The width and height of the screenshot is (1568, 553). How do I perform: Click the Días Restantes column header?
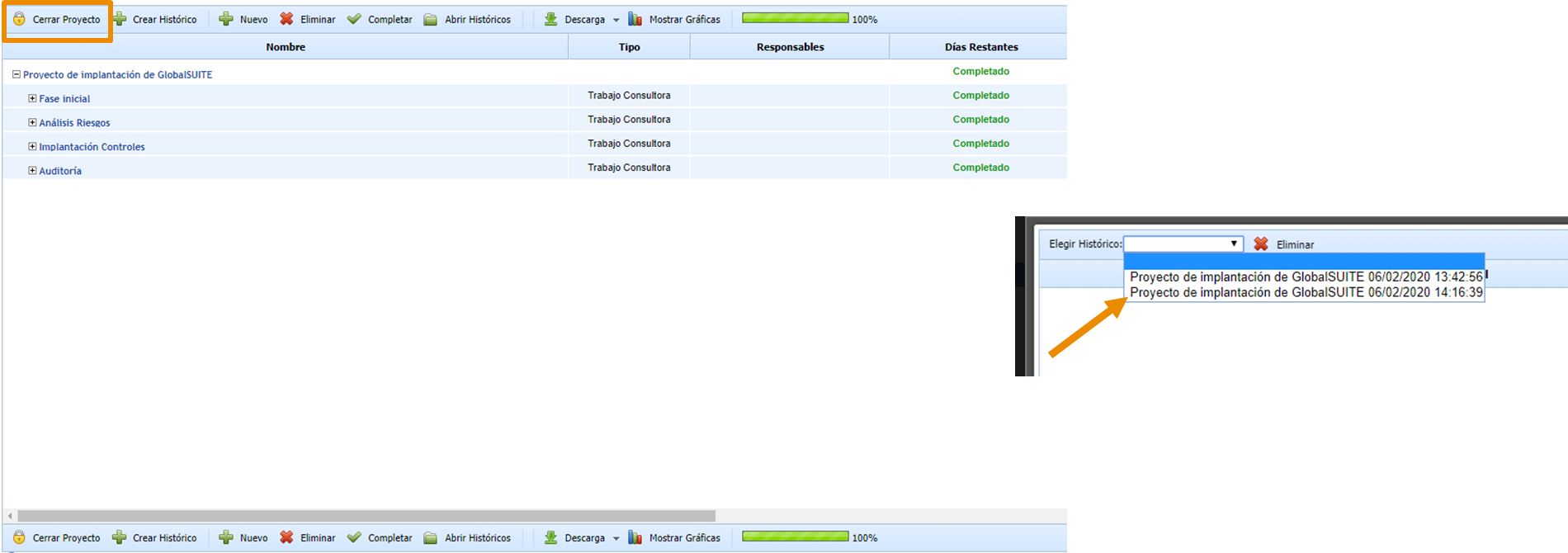coord(980,47)
